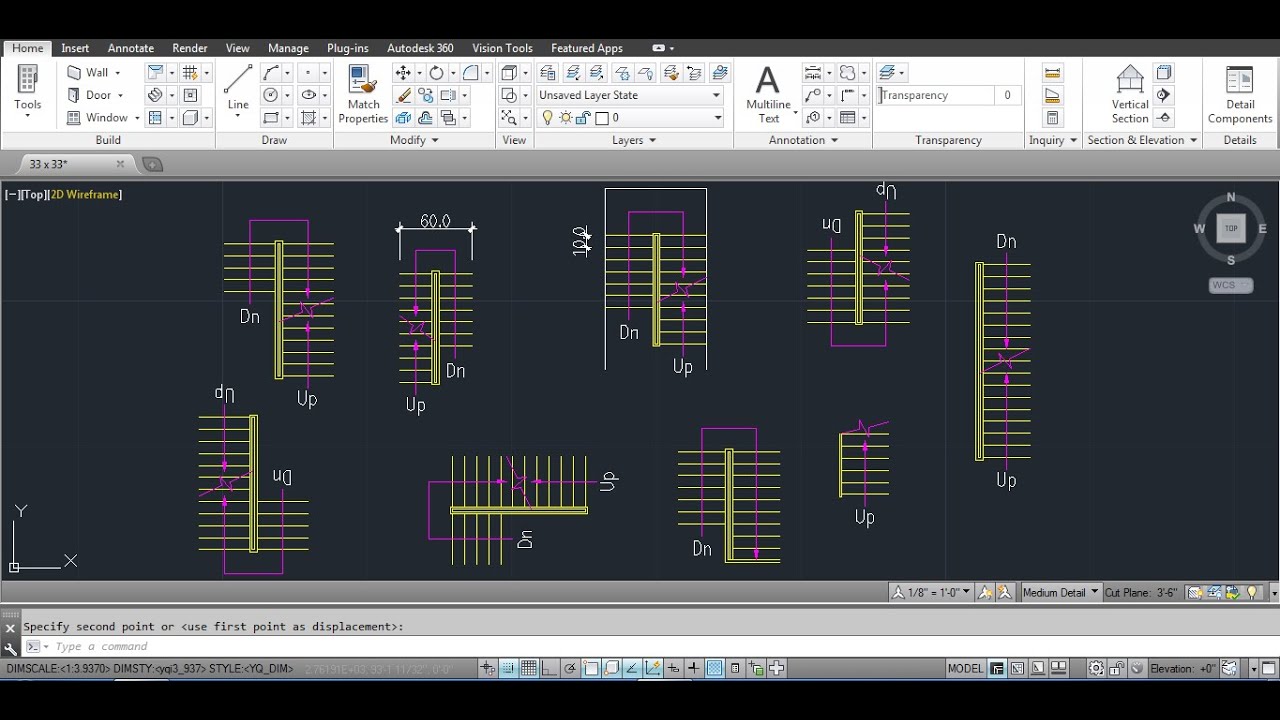This screenshot has width=1280, height=720.
Task: Click the Match Properties tool
Action: 363,95
